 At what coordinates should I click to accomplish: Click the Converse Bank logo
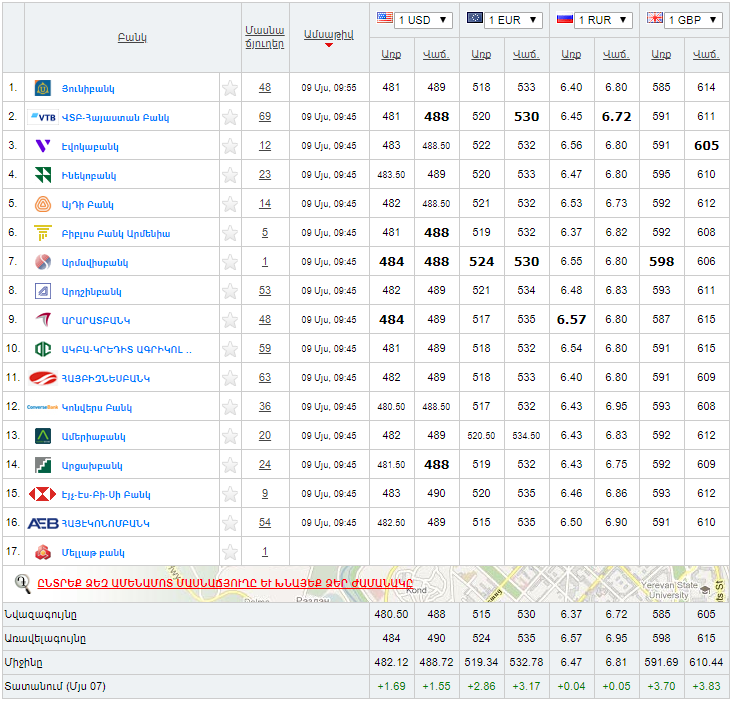click(x=43, y=407)
